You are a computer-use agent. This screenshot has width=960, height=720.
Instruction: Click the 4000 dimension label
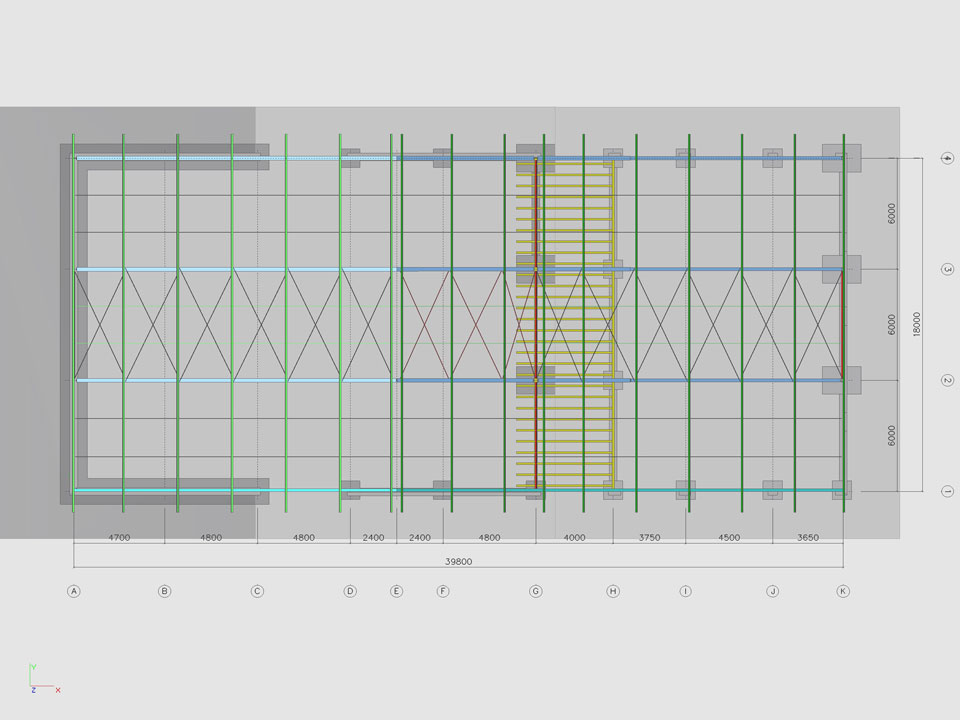pyautogui.click(x=574, y=538)
